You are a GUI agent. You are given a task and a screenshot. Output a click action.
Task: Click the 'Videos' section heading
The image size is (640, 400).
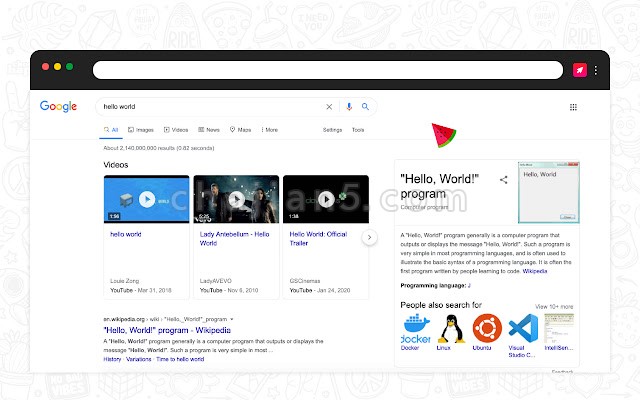point(116,165)
